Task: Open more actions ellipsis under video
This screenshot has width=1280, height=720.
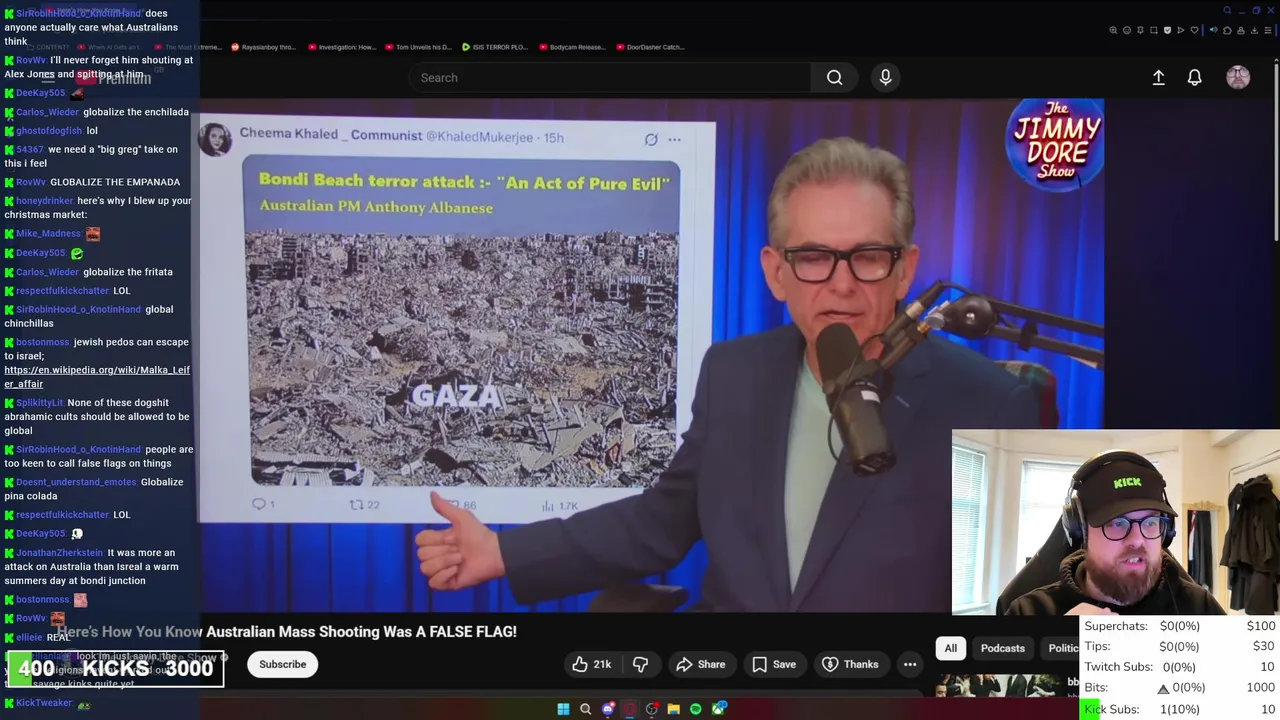Action: point(909,664)
